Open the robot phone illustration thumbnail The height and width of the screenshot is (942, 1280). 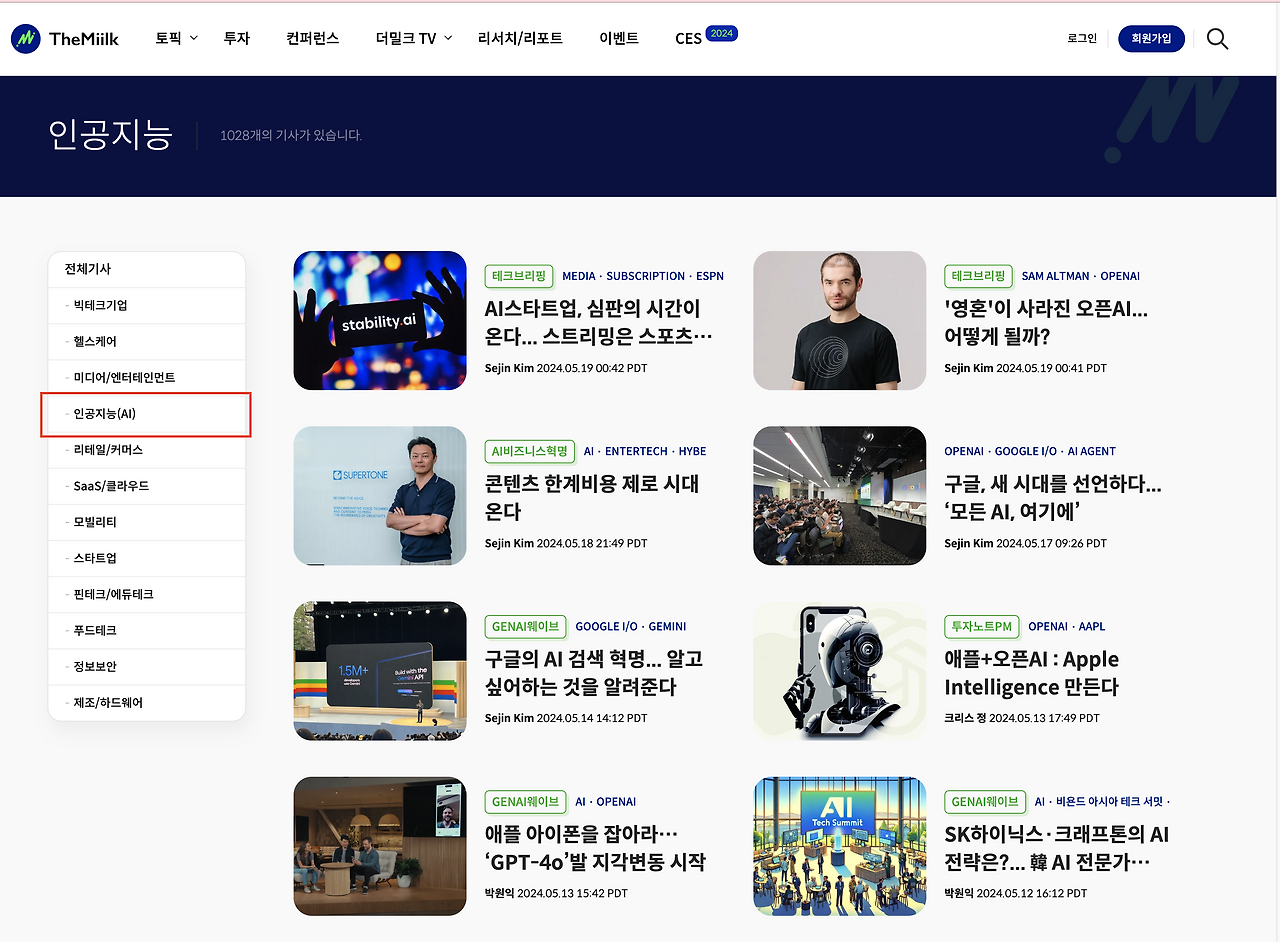click(x=840, y=671)
